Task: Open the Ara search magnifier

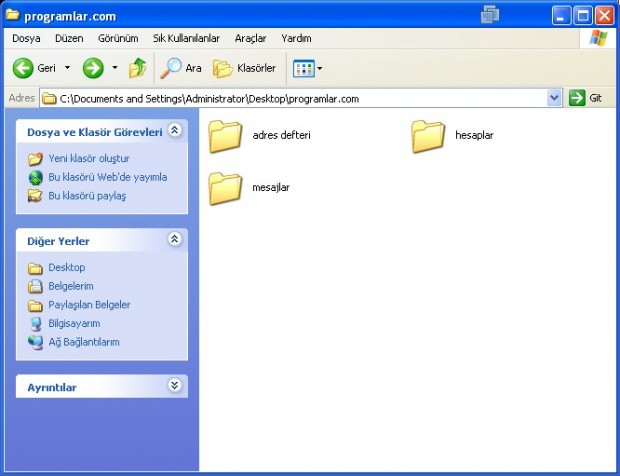Action: pos(171,68)
